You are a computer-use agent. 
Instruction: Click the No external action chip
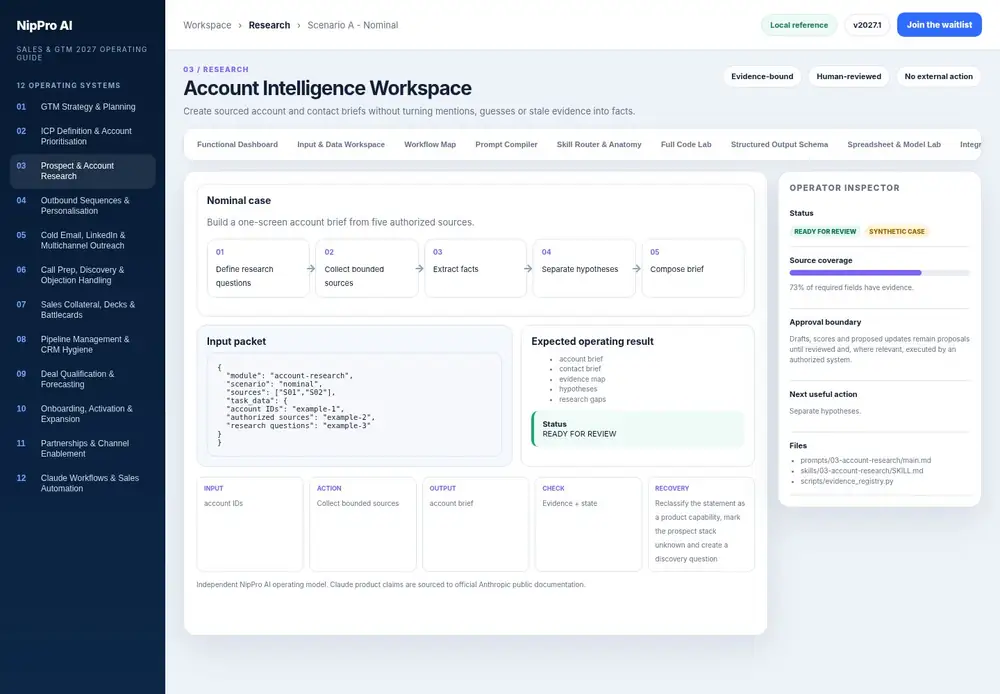(938, 77)
